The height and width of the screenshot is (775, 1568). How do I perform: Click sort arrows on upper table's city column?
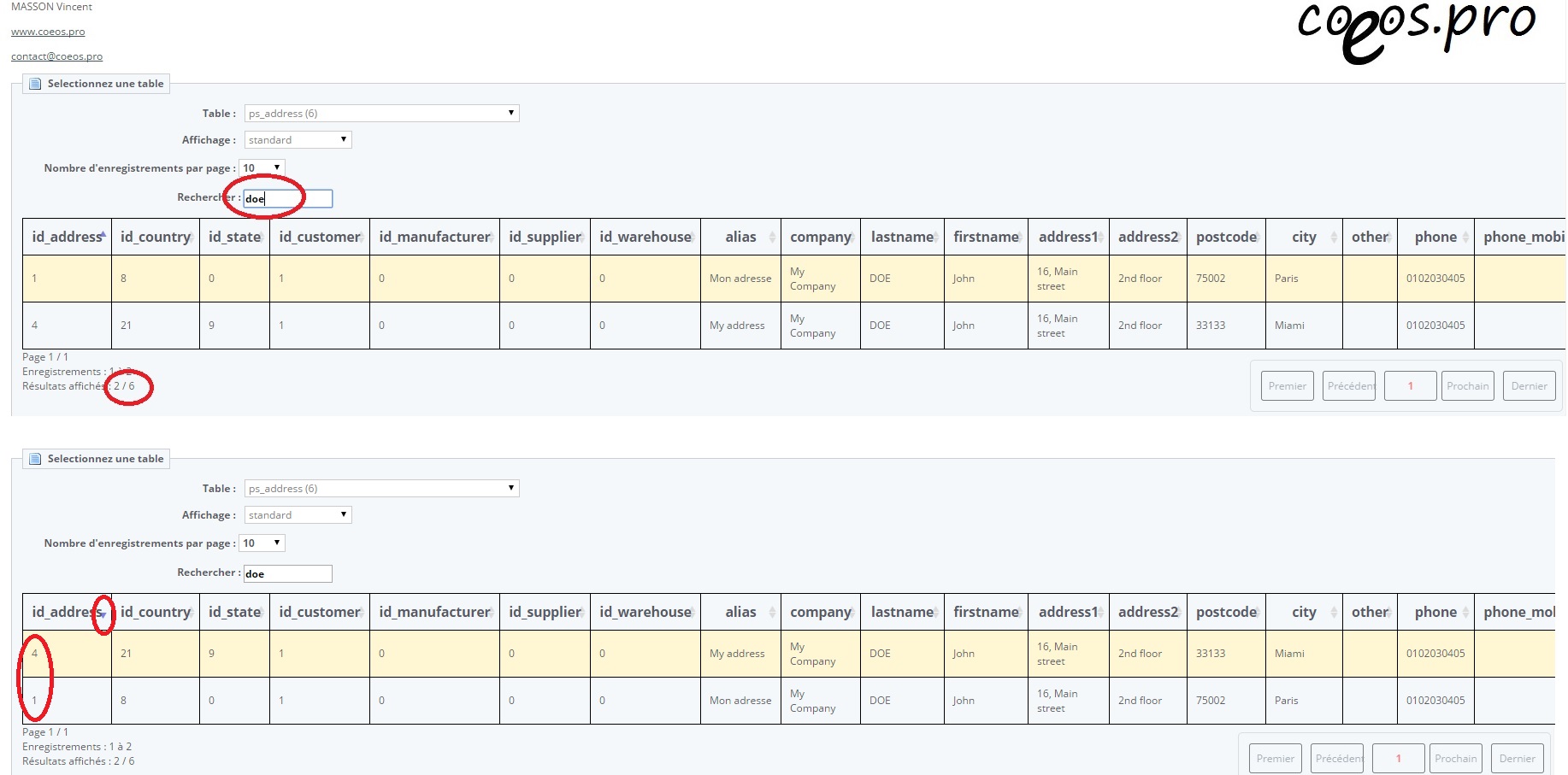(1334, 238)
